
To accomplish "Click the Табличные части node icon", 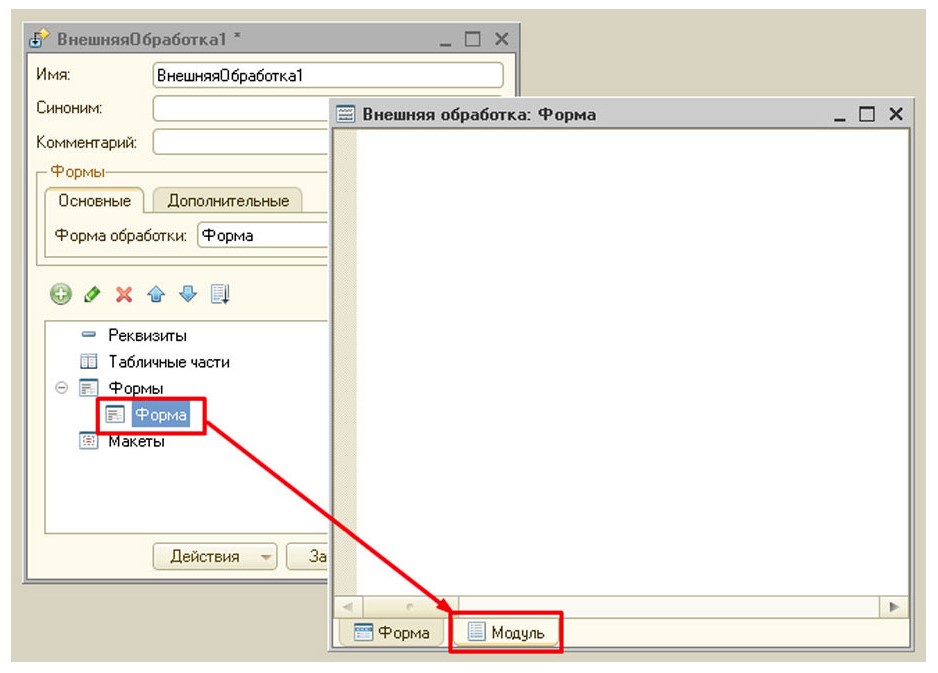I will [x=89, y=361].
